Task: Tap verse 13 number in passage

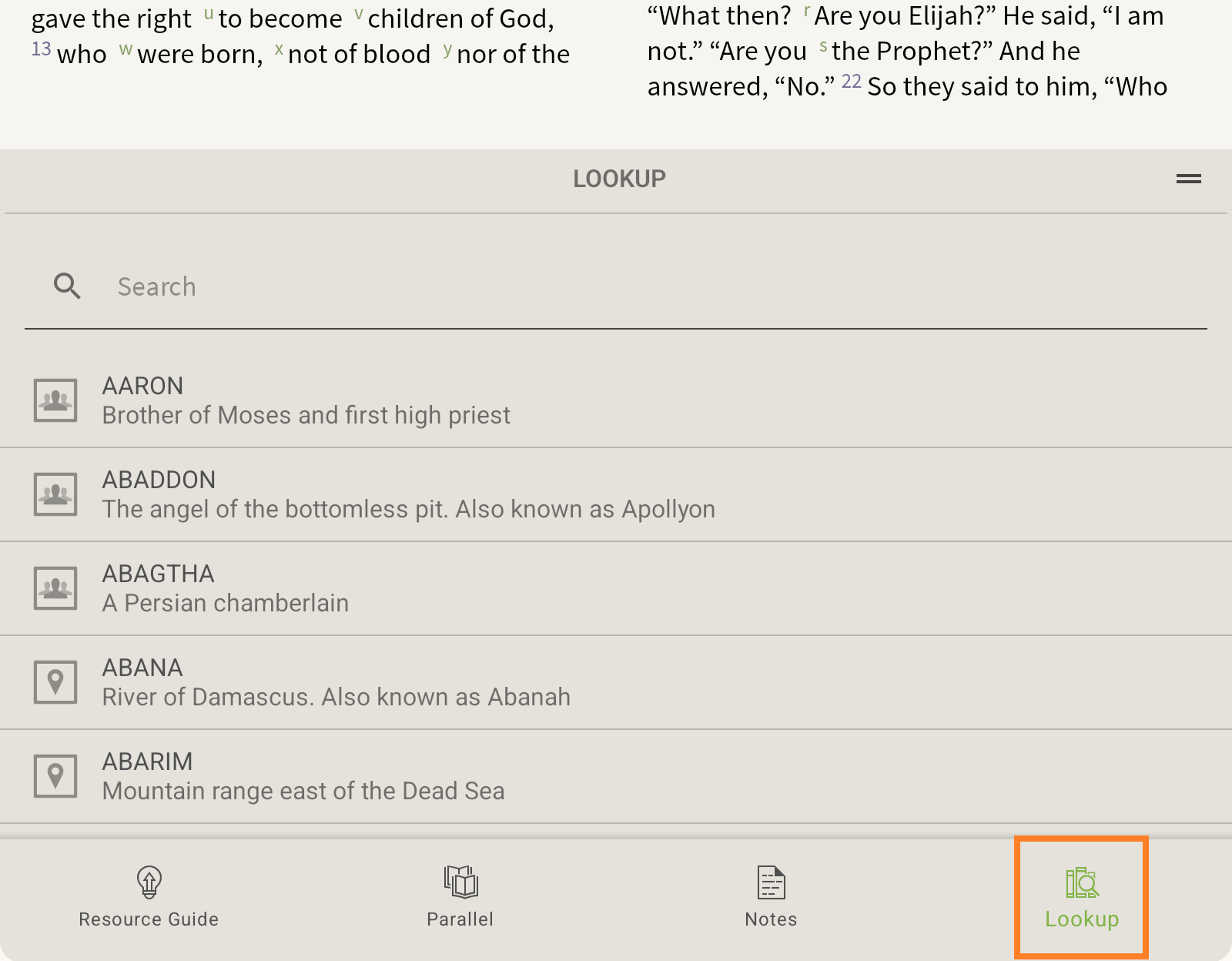Action: point(42,49)
